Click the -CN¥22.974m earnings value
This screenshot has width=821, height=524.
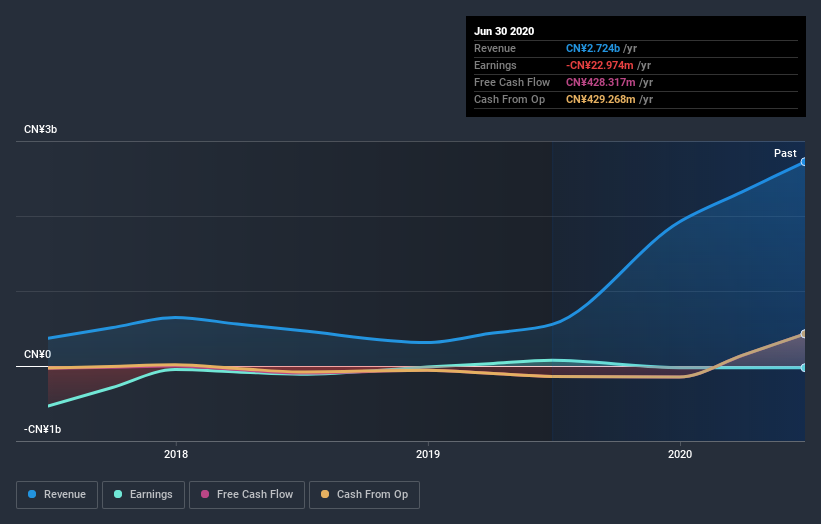pyautogui.click(x=600, y=65)
